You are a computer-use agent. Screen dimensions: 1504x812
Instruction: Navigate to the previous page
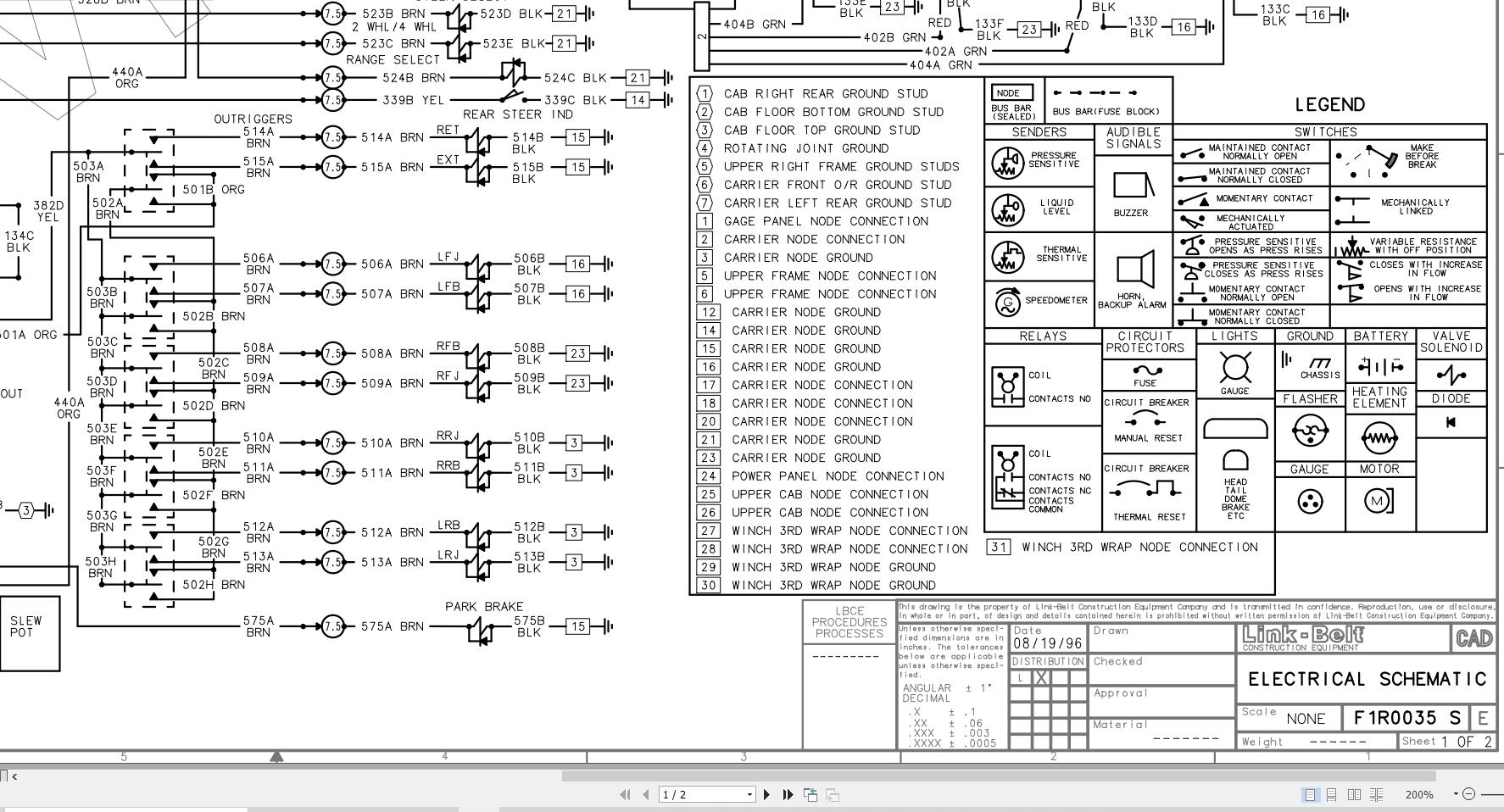[x=646, y=795]
